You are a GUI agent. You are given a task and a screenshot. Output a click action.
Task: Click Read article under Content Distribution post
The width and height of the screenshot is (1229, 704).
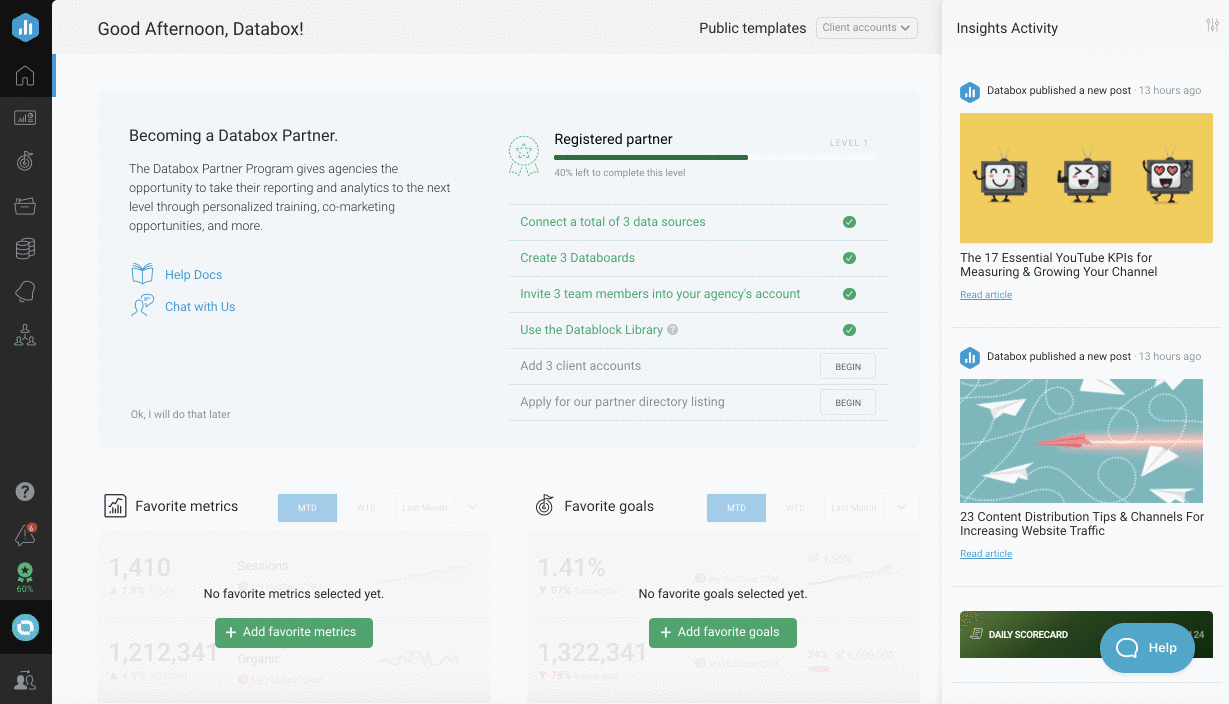(986, 554)
